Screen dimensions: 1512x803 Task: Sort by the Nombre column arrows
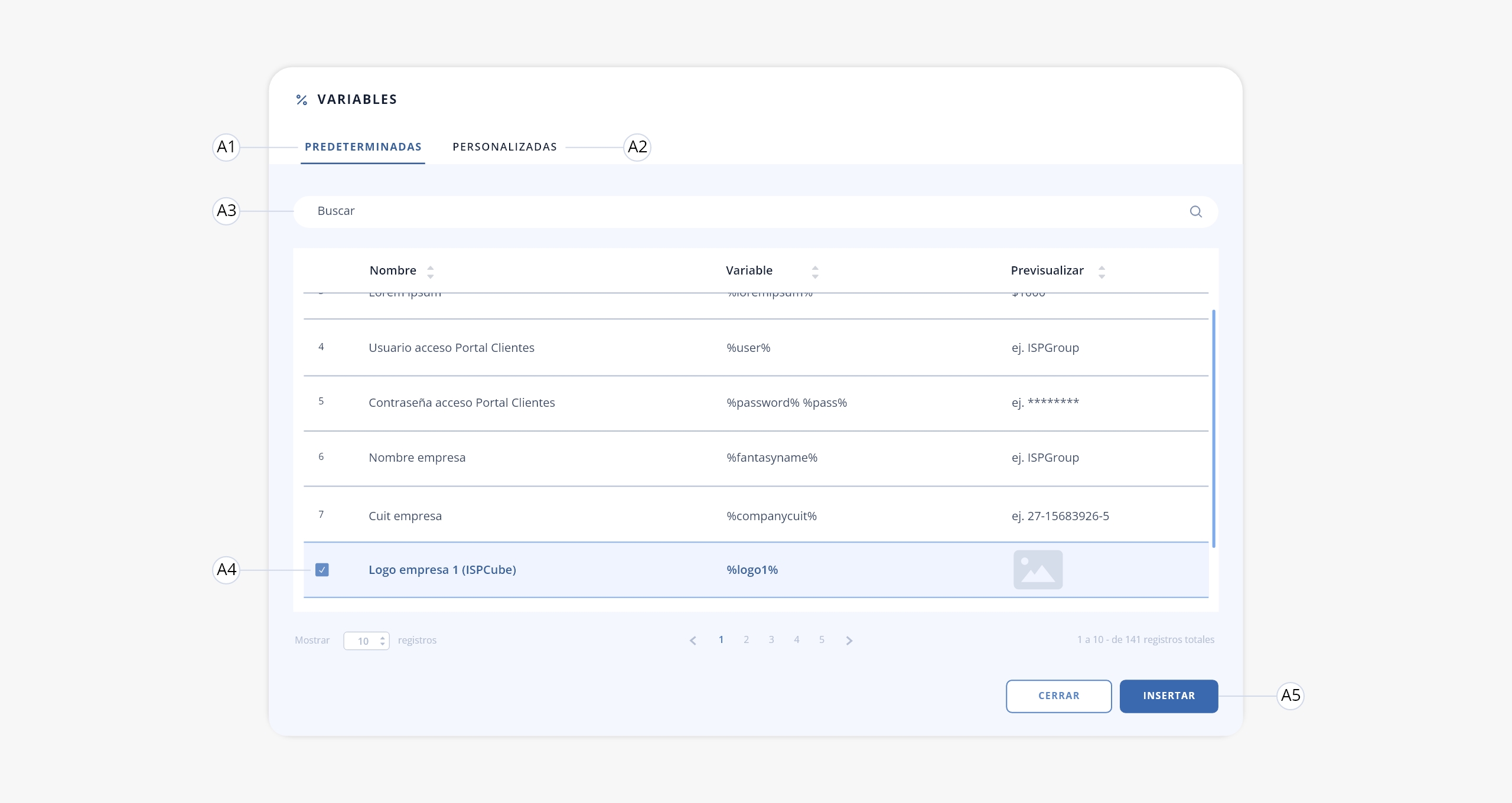pos(431,272)
